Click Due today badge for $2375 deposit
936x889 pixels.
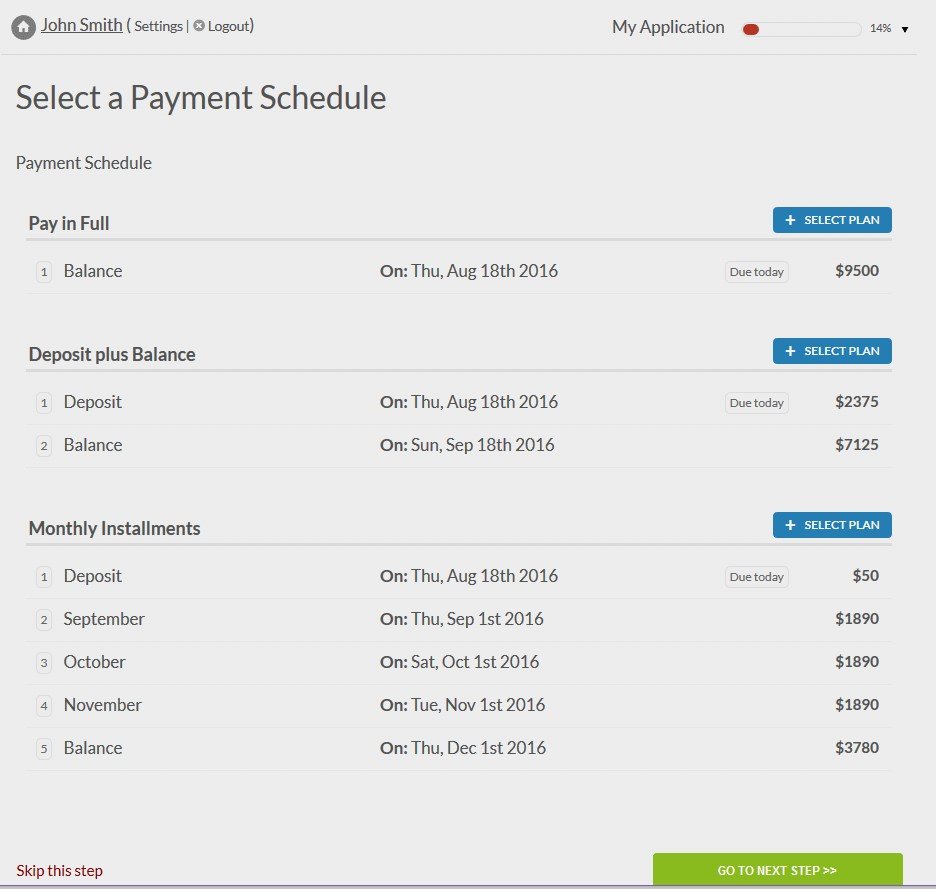coord(756,403)
